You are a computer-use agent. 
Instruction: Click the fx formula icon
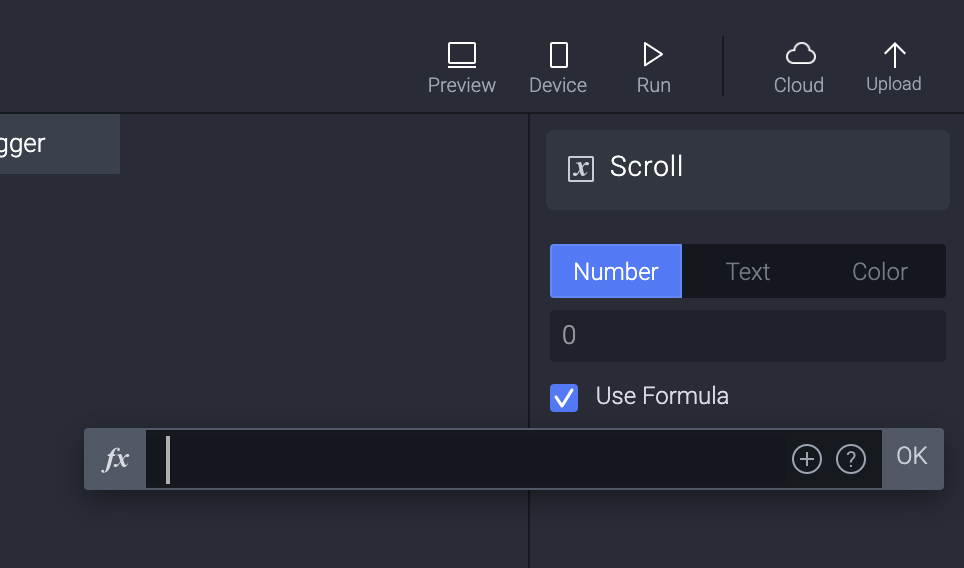point(116,459)
